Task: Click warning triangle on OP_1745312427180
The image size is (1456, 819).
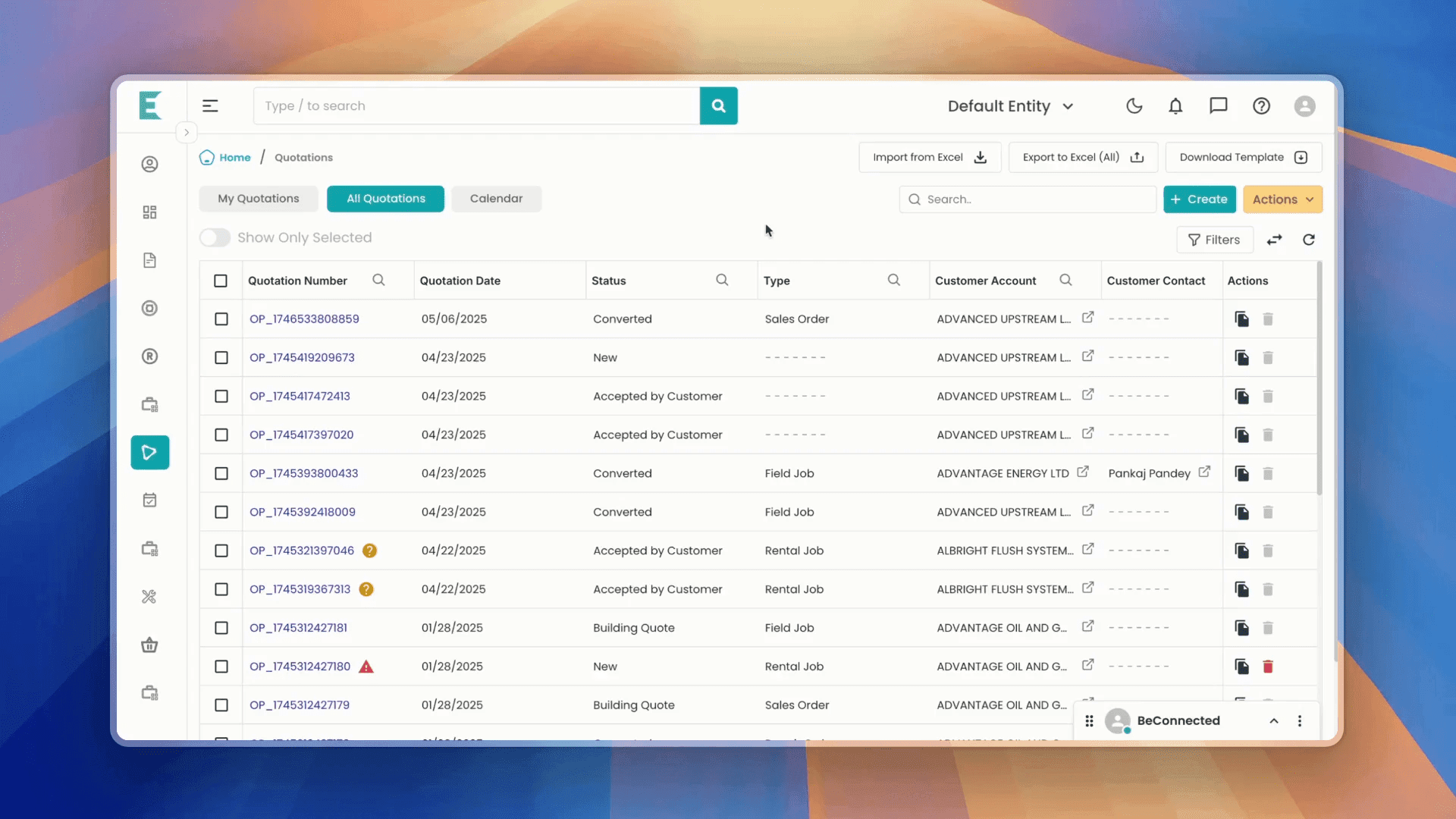Action: [366, 667]
